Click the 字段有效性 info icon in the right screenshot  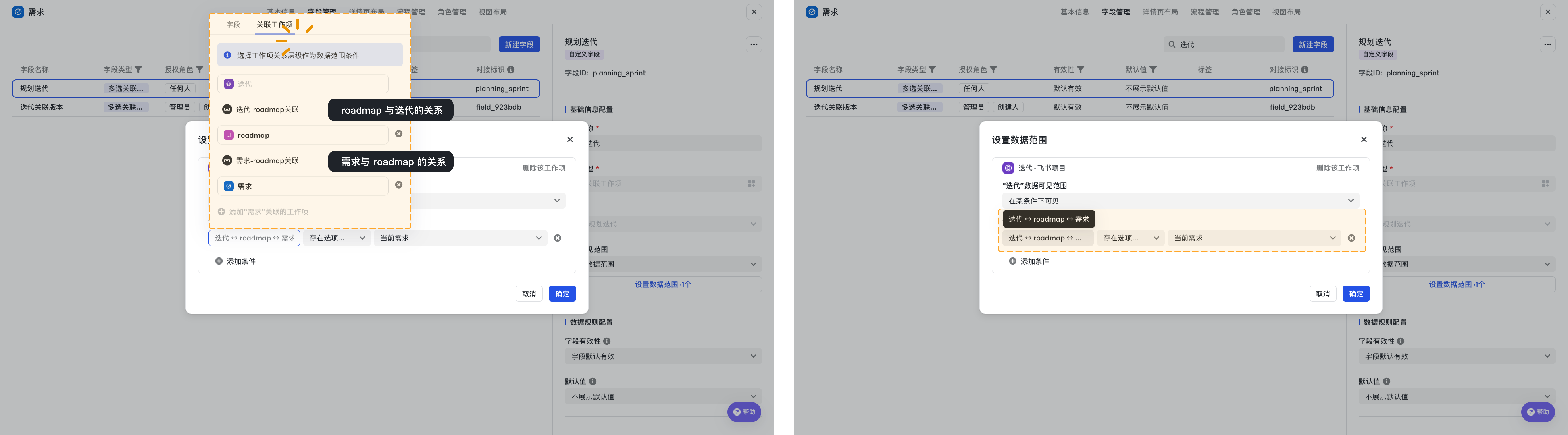coord(1401,341)
